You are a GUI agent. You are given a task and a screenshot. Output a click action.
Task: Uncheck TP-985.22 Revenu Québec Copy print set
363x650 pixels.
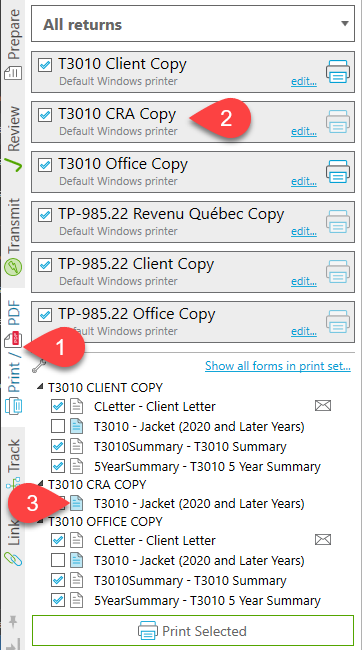pyautogui.click(x=45, y=215)
